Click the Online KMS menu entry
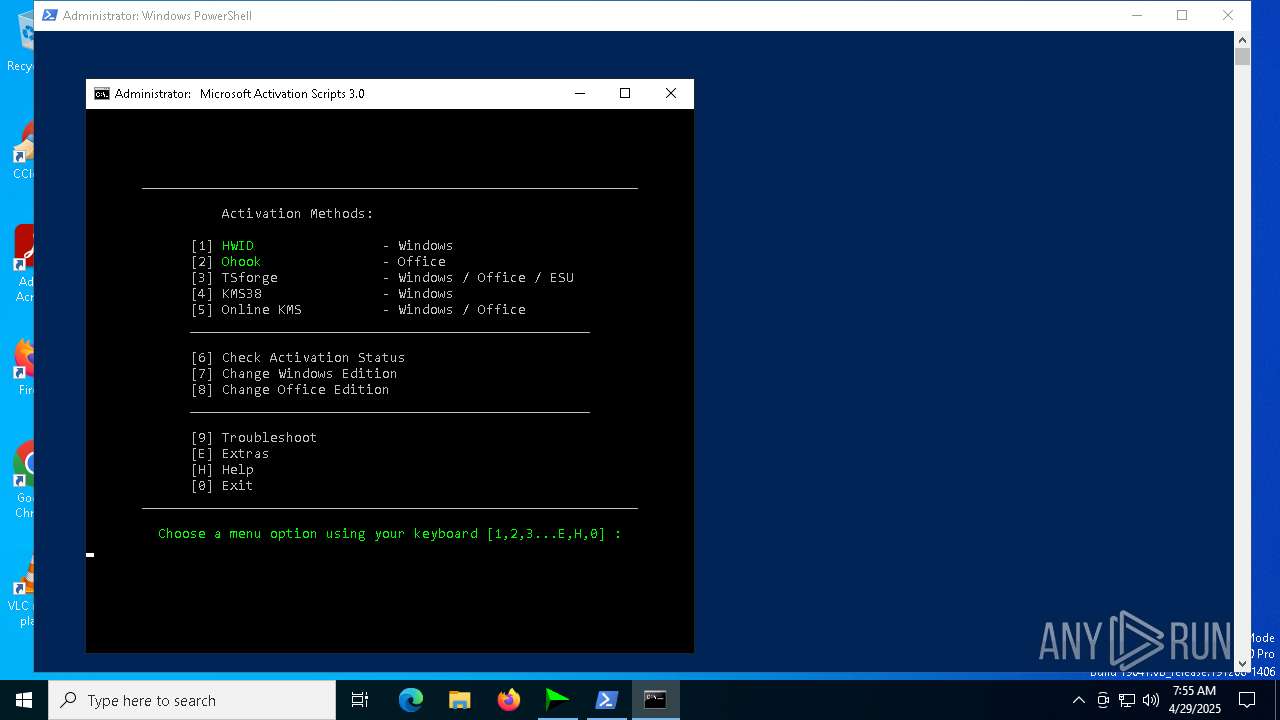Screen dimensions: 1280x720 tap(358, 309)
